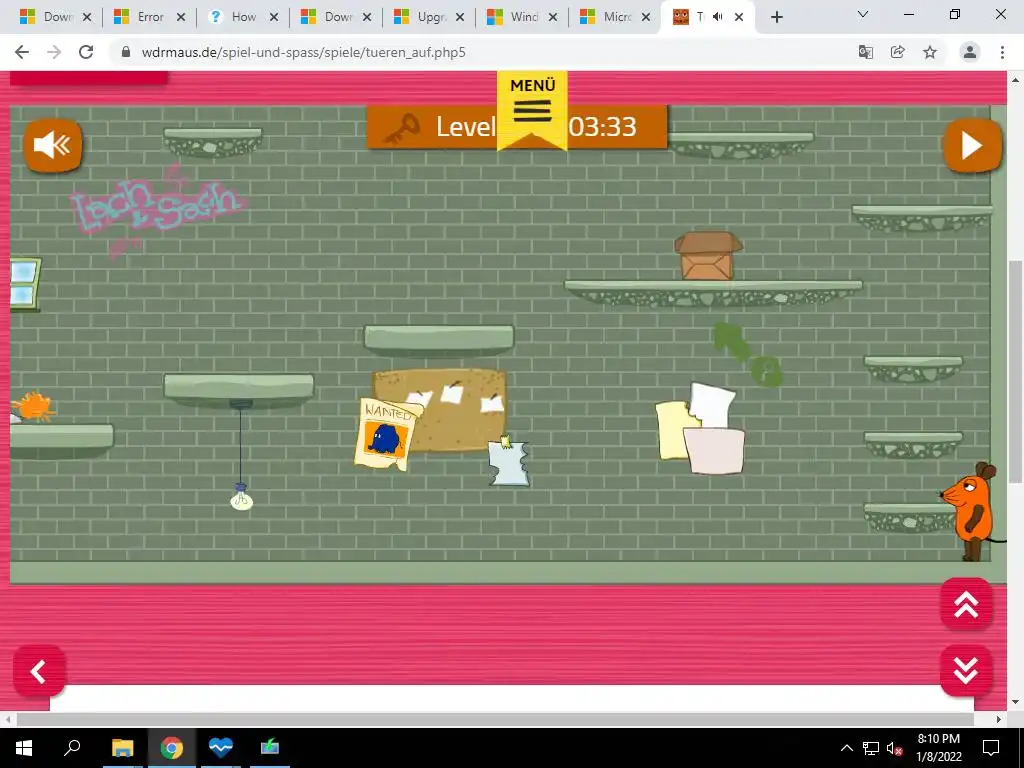Reload the page
Image resolution: width=1024 pixels, height=768 pixels.
(x=86, y=52)
